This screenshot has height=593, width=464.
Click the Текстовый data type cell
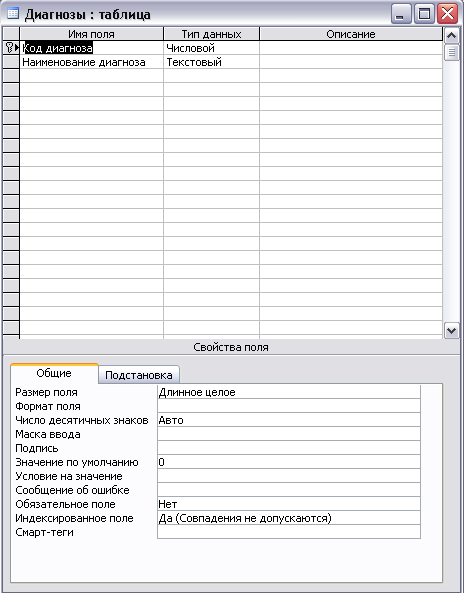[211, 62]
